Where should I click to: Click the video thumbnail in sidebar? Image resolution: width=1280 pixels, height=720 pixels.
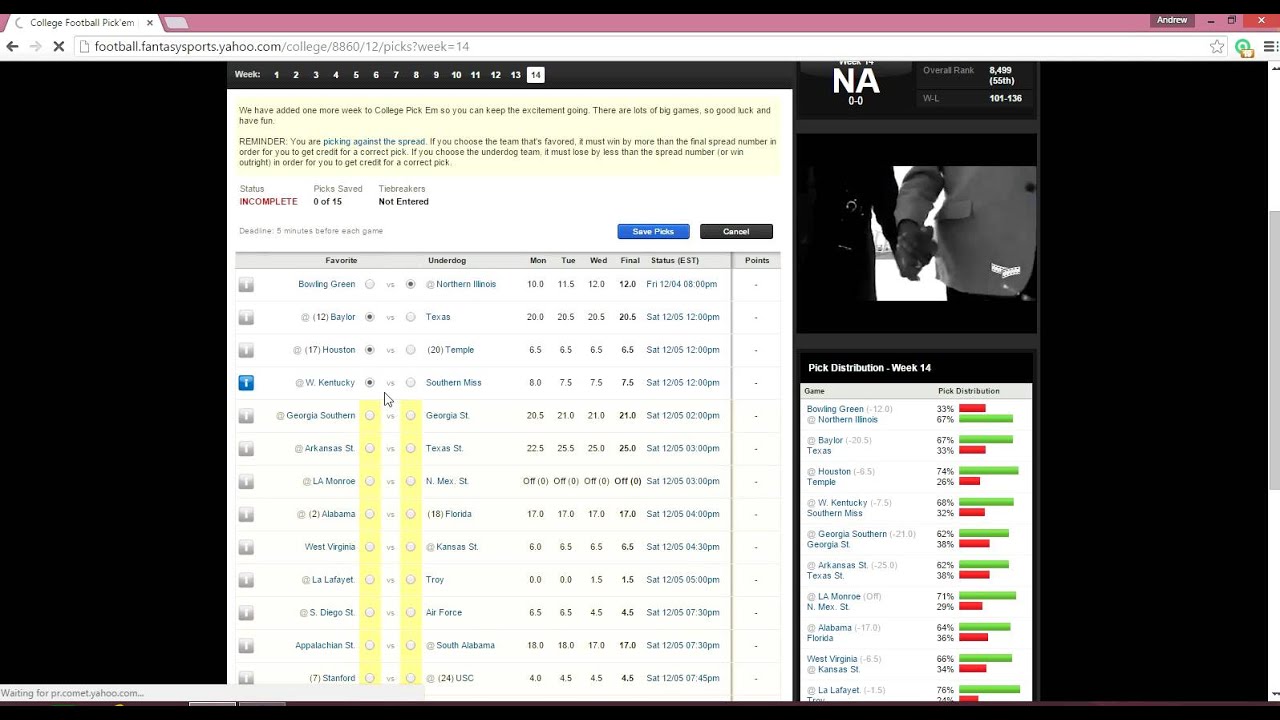[x=917, y=233]
